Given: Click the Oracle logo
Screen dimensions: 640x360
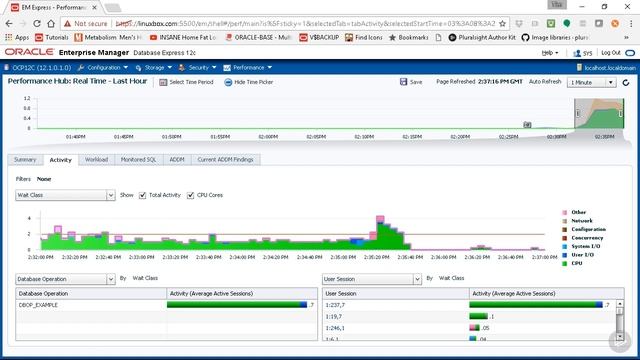Looking at the screenshot, I should (29, 52).
